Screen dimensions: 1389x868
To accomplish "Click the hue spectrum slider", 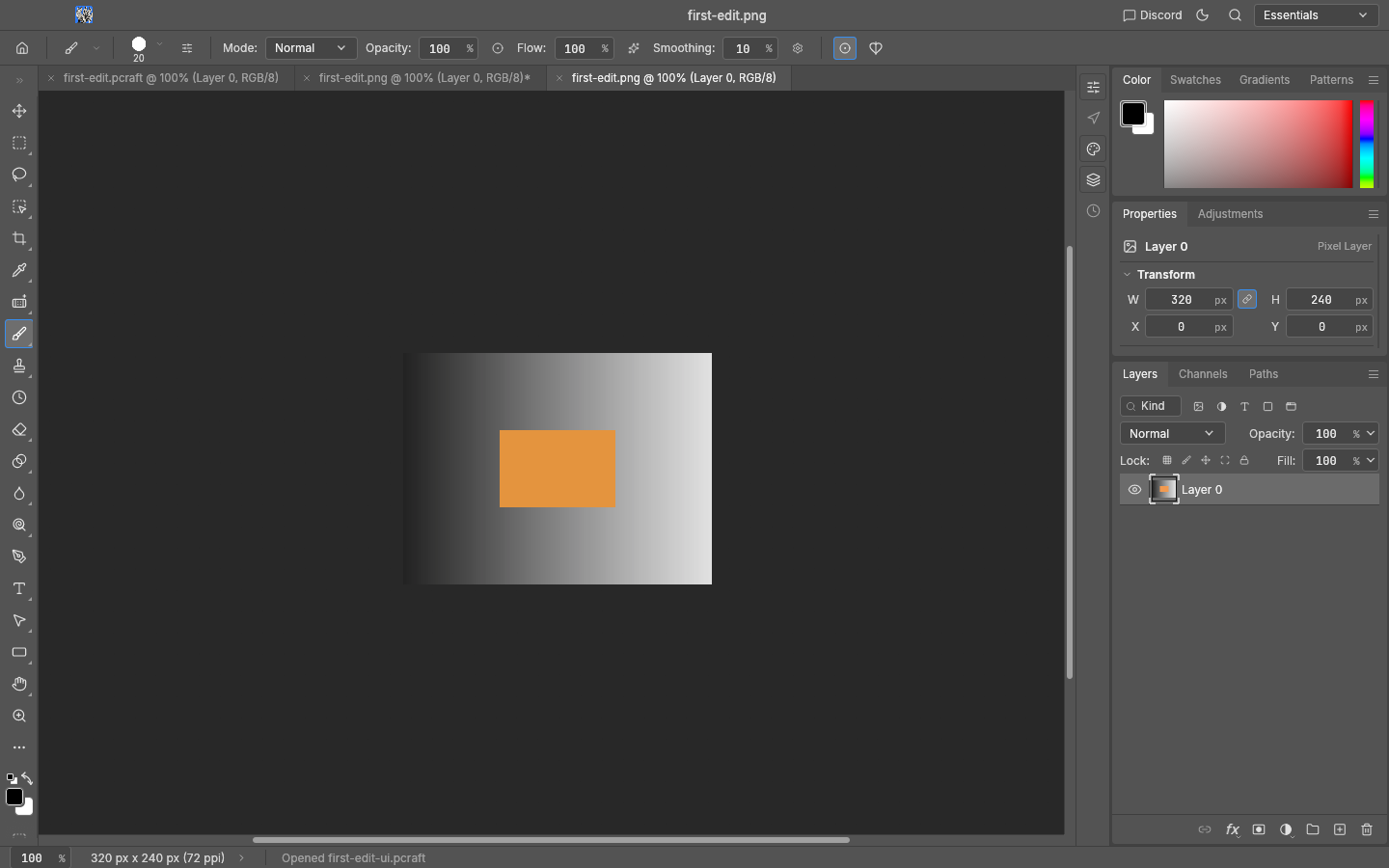I will point(1367,145).
